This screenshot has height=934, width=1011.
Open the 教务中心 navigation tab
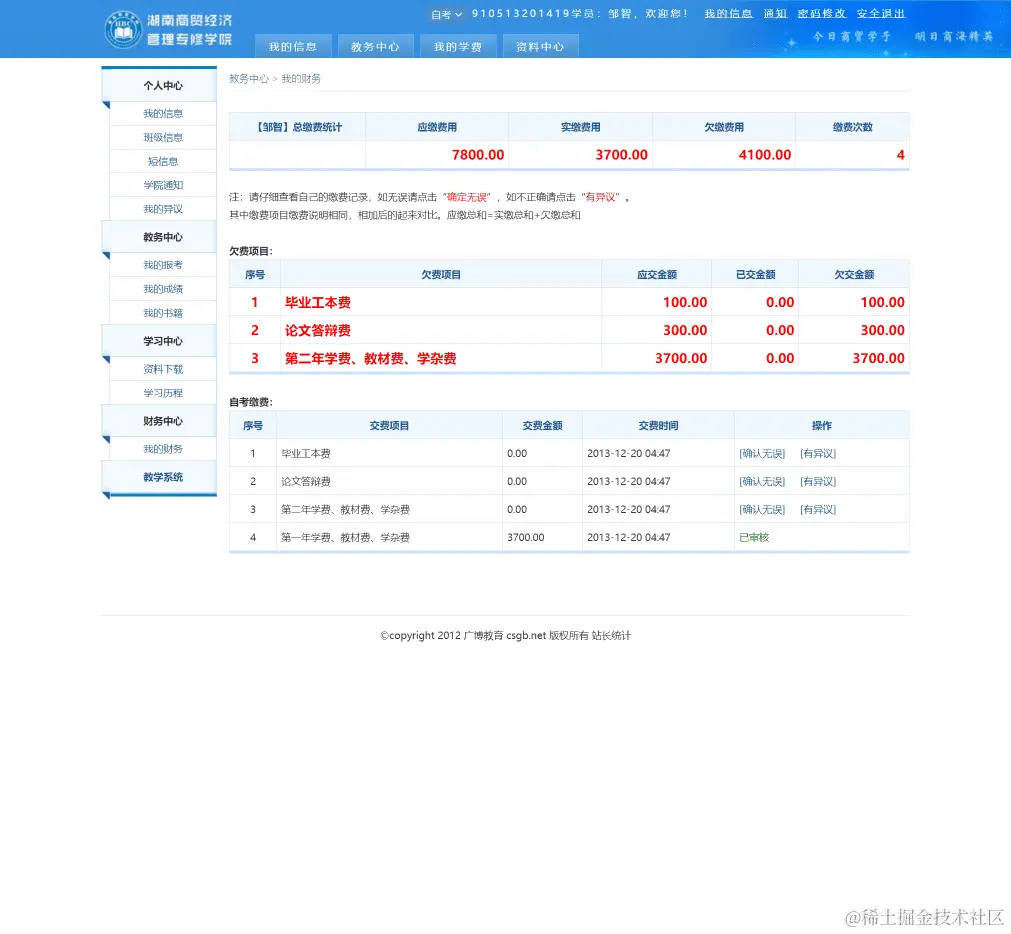(375, 46)
